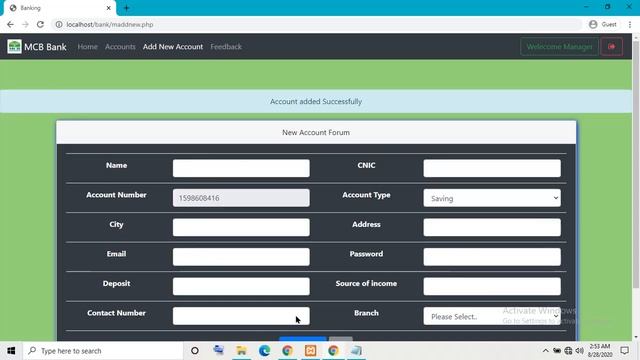Image resolution: width=640 pixels, height=360 pixels.
Task: Focus the CNIC input field
Action: point(492,168)
